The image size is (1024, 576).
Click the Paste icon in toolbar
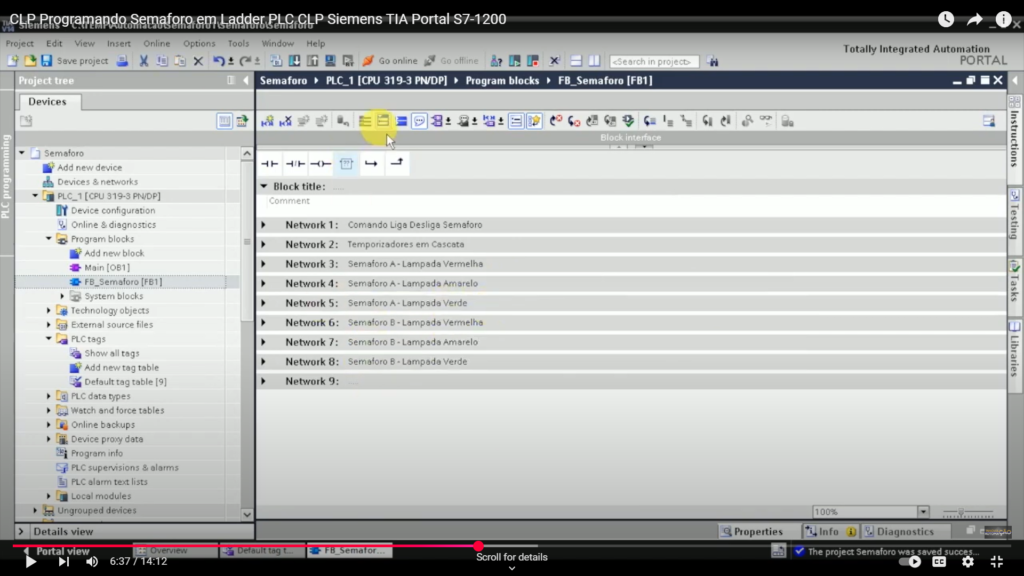[180, 61]
